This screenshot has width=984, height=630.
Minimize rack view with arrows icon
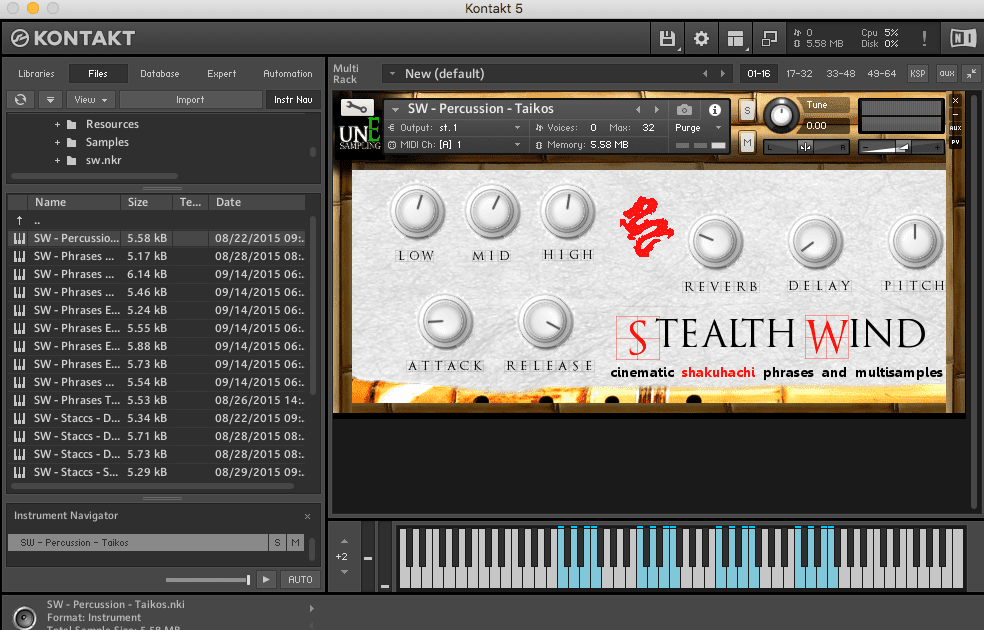pyautogui.click(x=971, y=73)
